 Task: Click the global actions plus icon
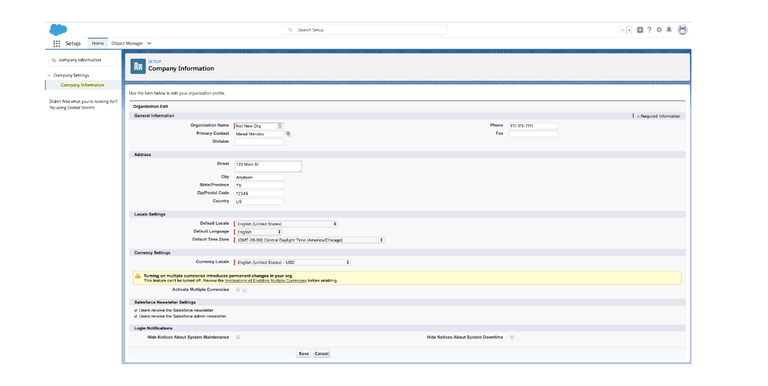tap(640, 30)
